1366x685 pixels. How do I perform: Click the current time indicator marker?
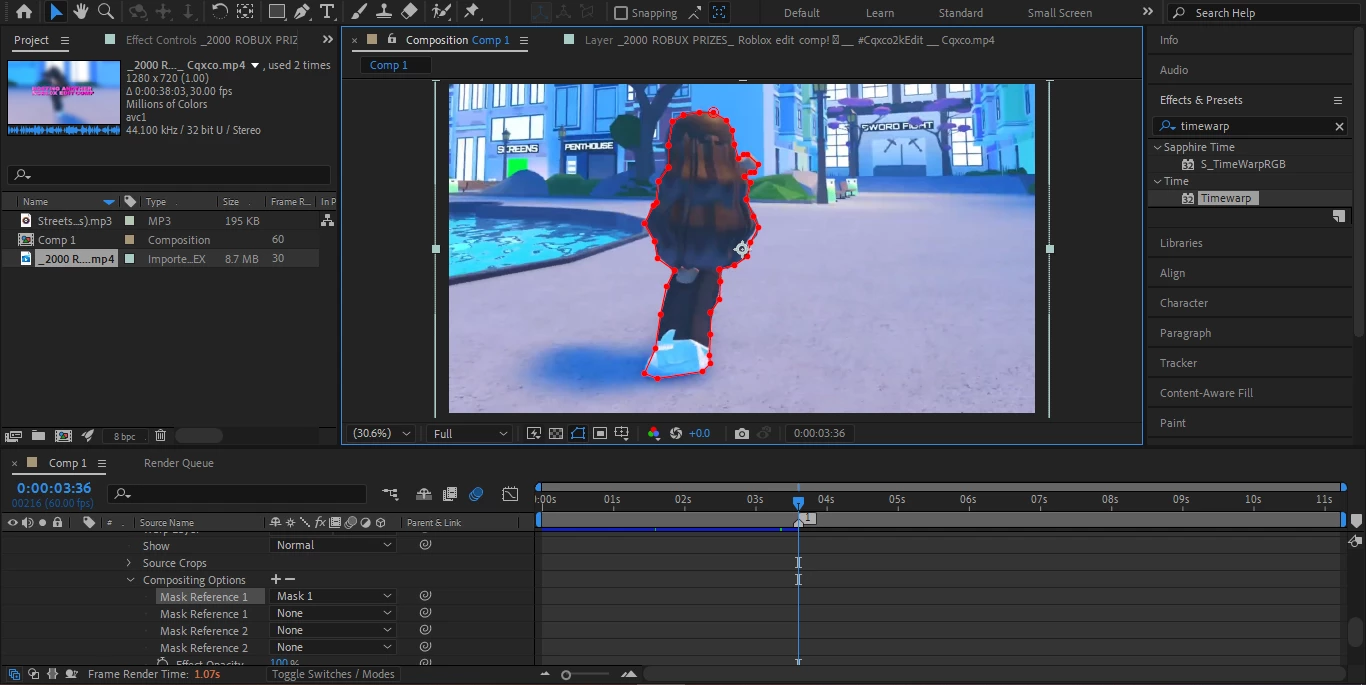click(x=798, y=502)
